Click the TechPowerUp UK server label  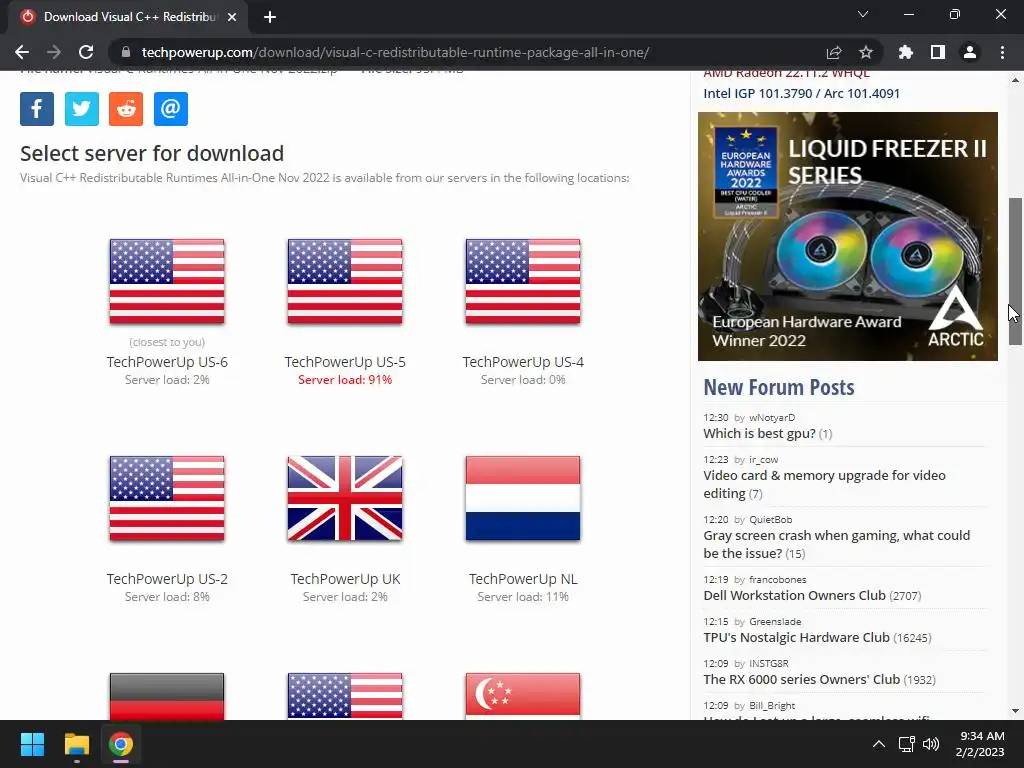tap(345, 579)
